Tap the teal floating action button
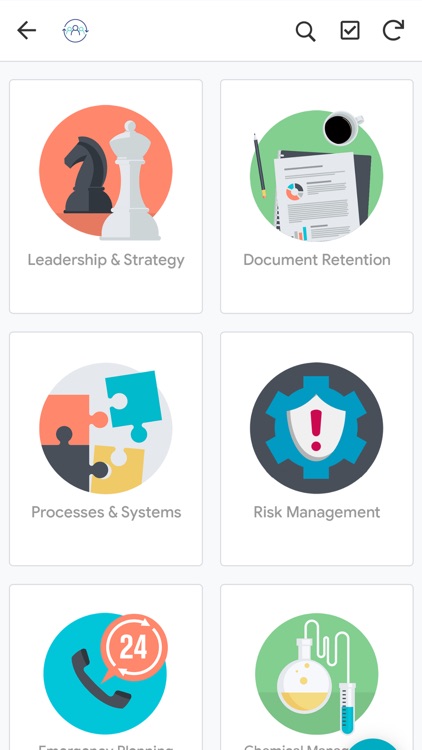The width and height of the screenshot is (422, 750). pos(376,744)
